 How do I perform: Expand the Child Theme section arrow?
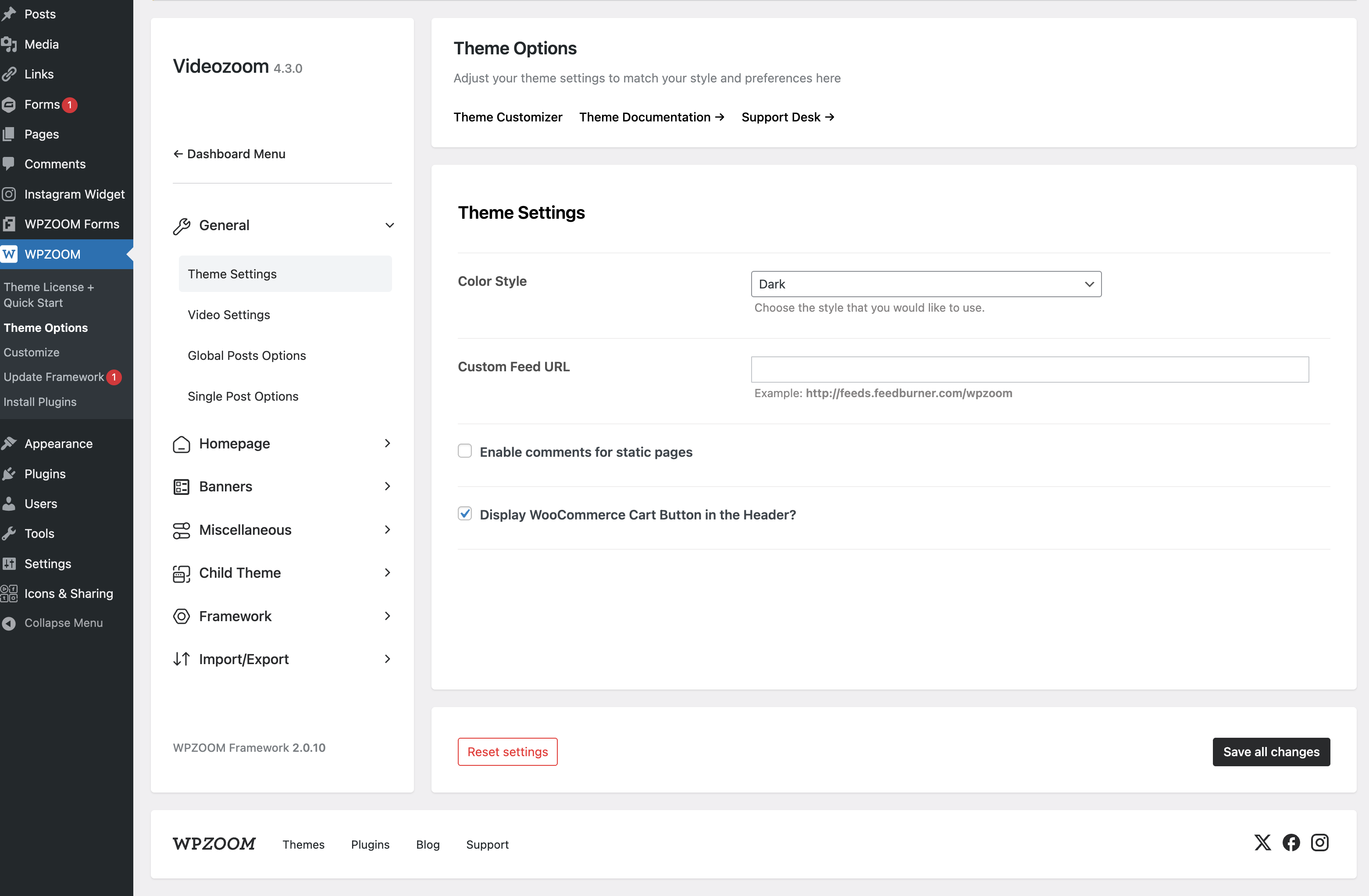click(x=387, y=573)
